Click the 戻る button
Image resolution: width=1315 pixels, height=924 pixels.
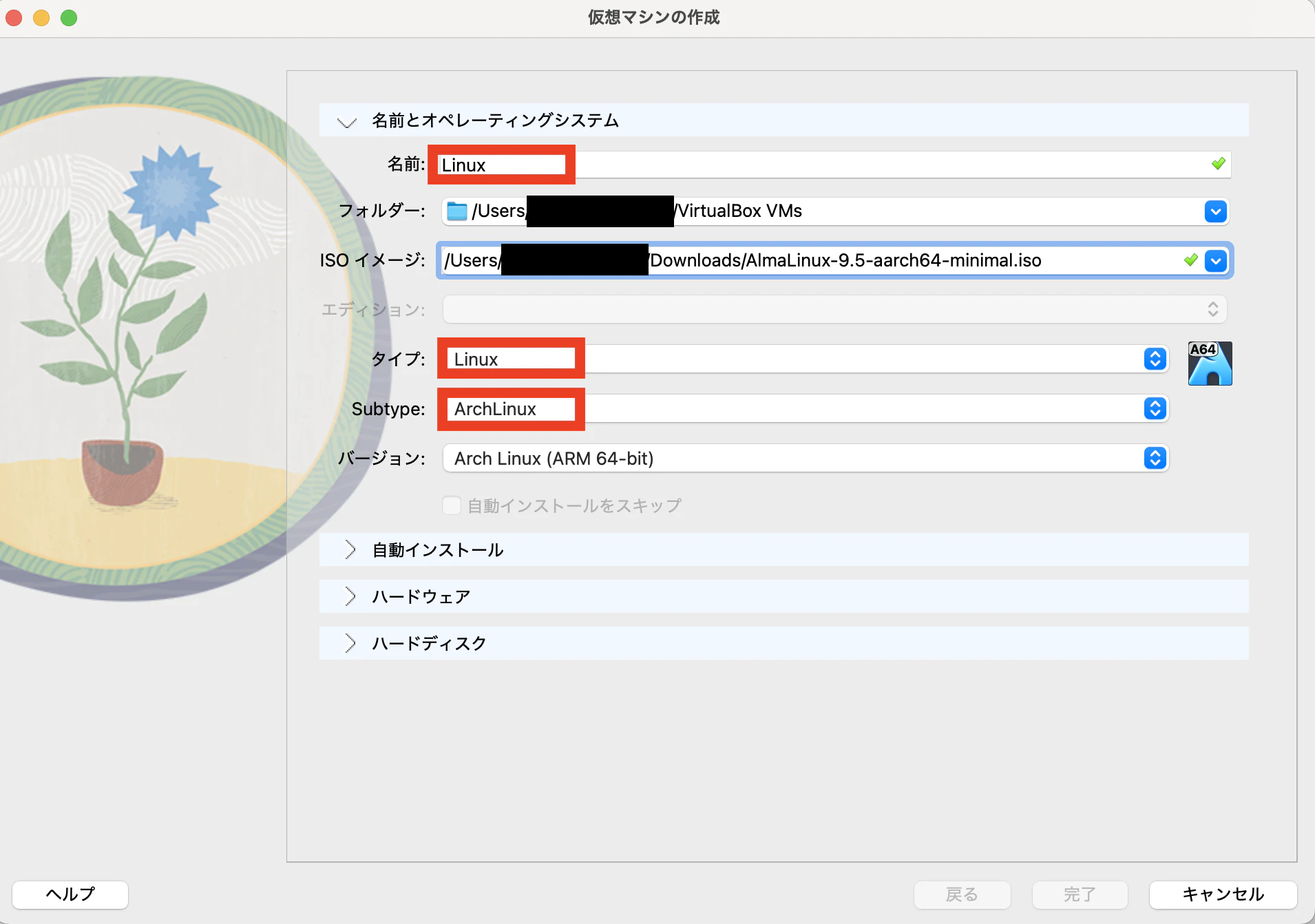(x=962, y=894)
